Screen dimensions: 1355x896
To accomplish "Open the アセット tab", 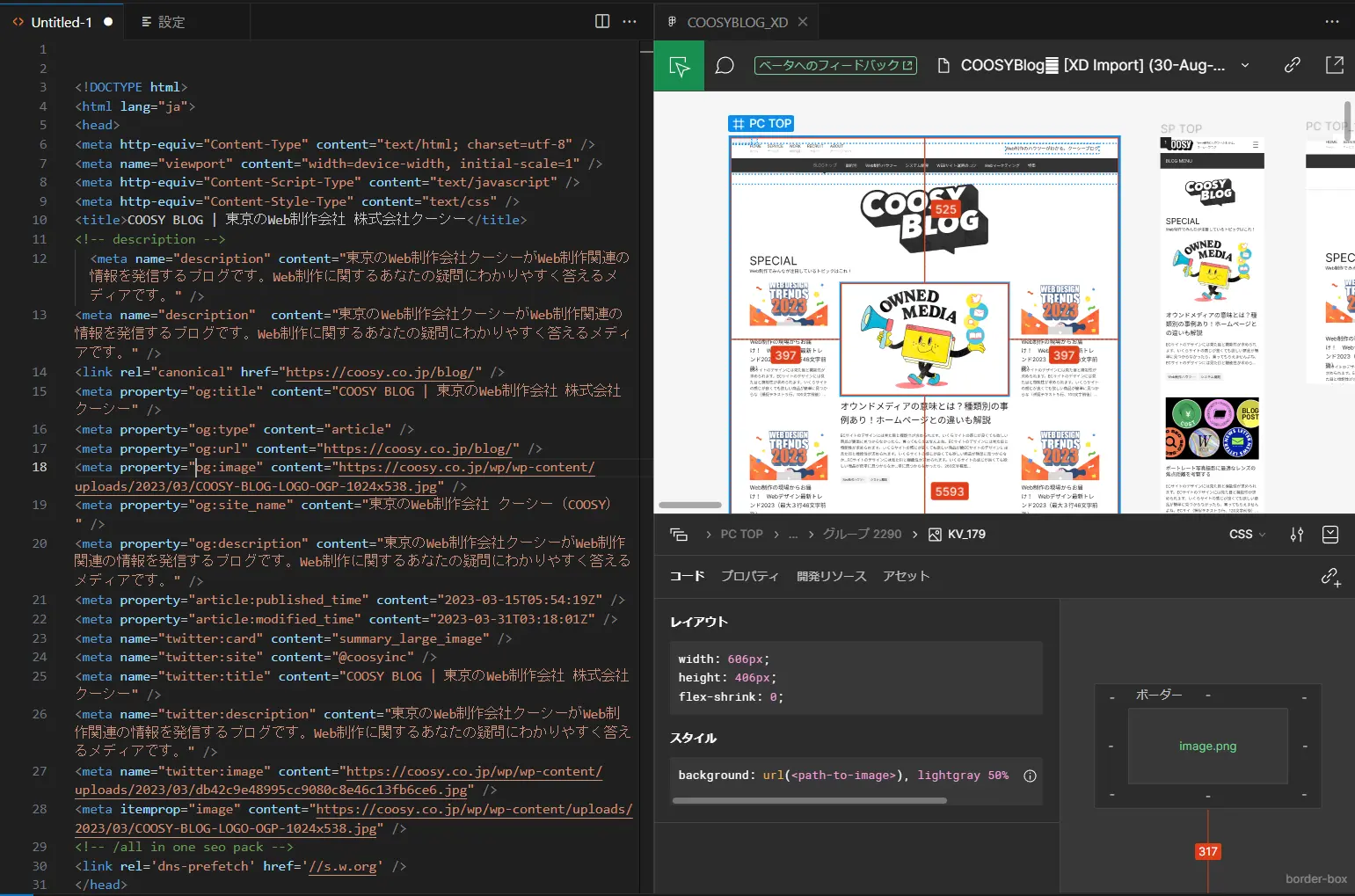I will (906, 576).
